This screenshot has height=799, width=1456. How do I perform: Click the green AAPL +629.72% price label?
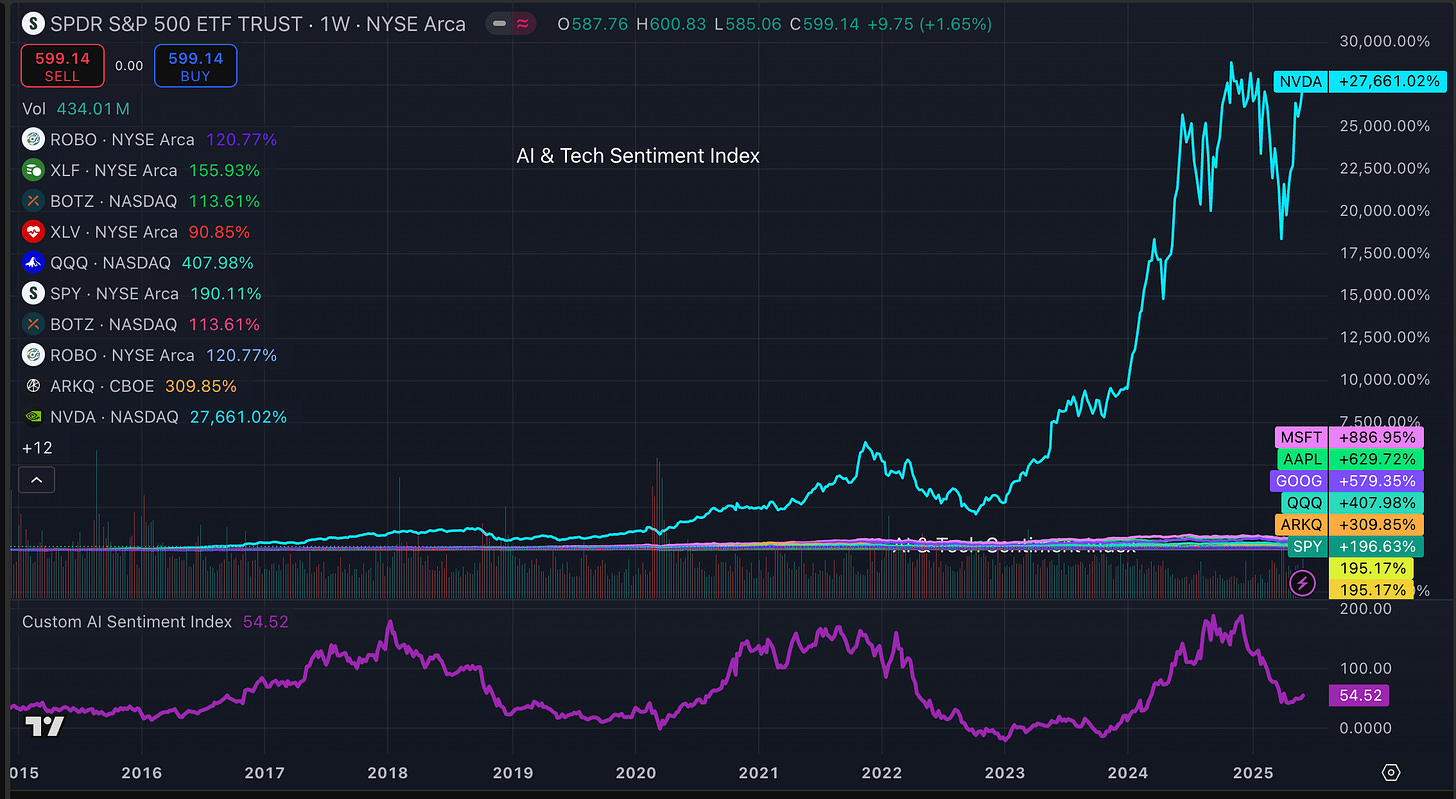pyautogui.click(x=1351, y=459)
